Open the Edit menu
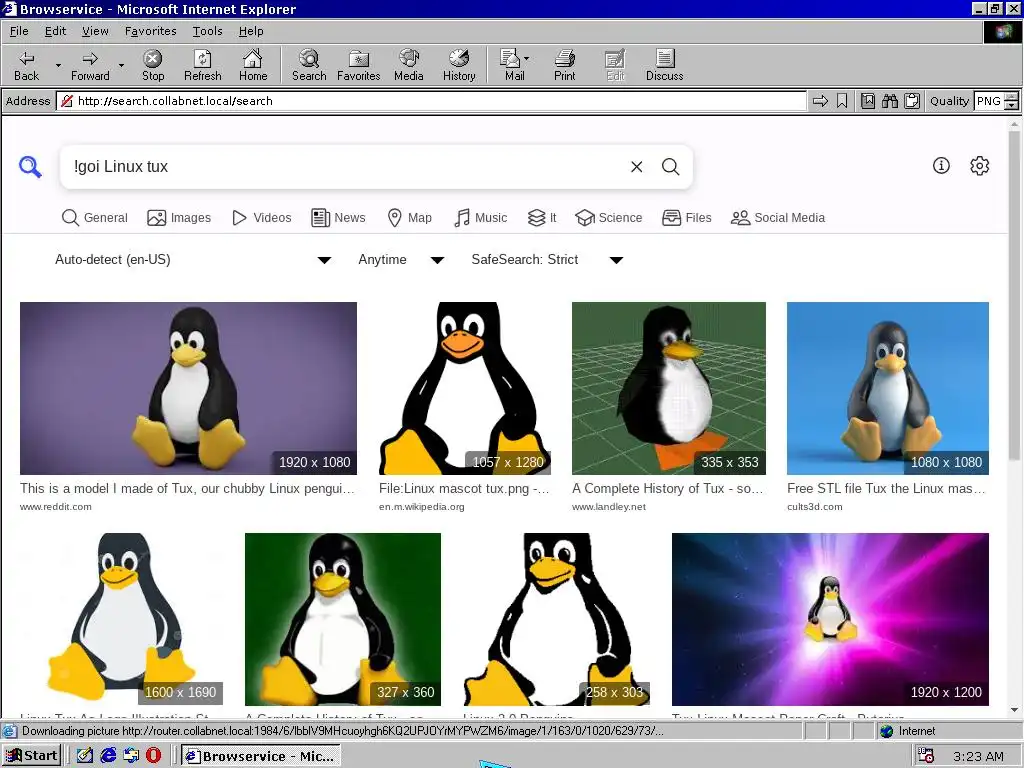Screen dimensions: 1024x768 click(x=55, y=31)
